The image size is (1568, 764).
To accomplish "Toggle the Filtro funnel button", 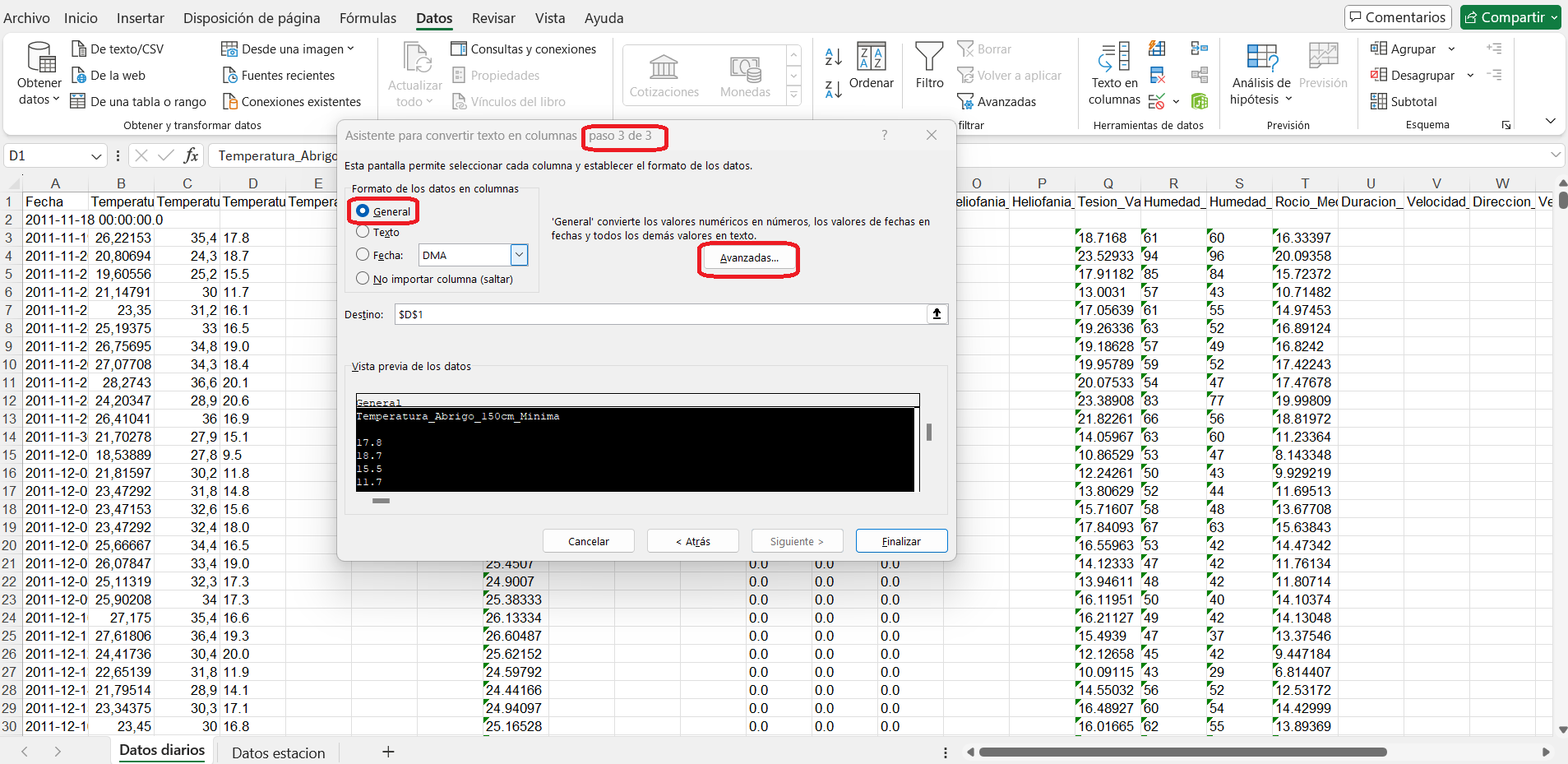I will (929, 66).
